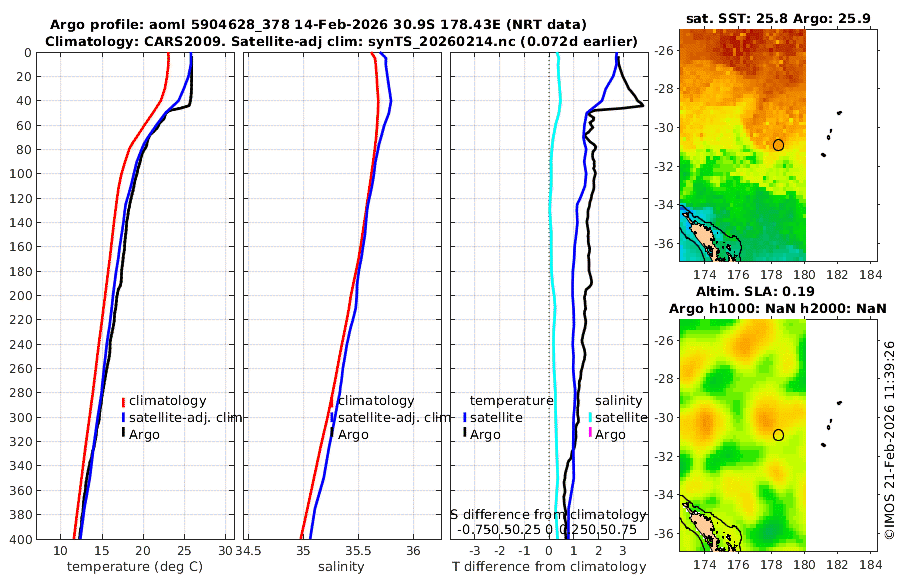900x580 pixels.
Task: Select 'Argo' legend entry in the salinity plot
Action: [x=349, y=435]
